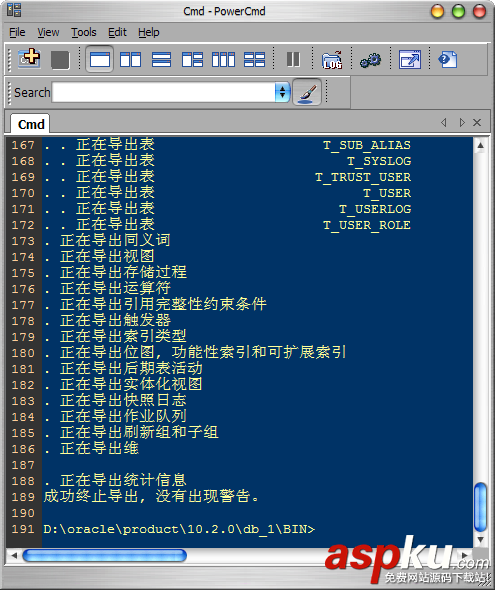Click line 184 text 正在导出作业队列
Image resolution: width=495 pixels, height=590 pixels.
pyautogui.click(x=123, y=417)
